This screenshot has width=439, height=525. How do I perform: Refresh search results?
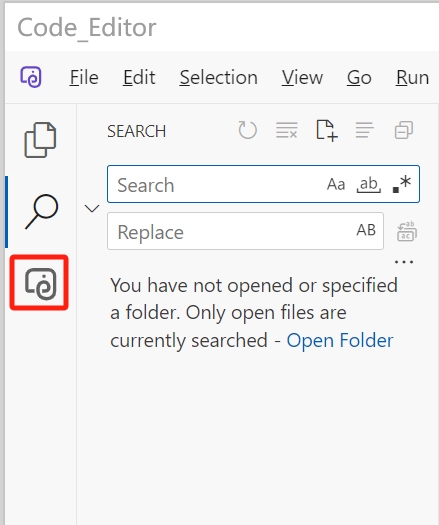[x=247, y=130]
